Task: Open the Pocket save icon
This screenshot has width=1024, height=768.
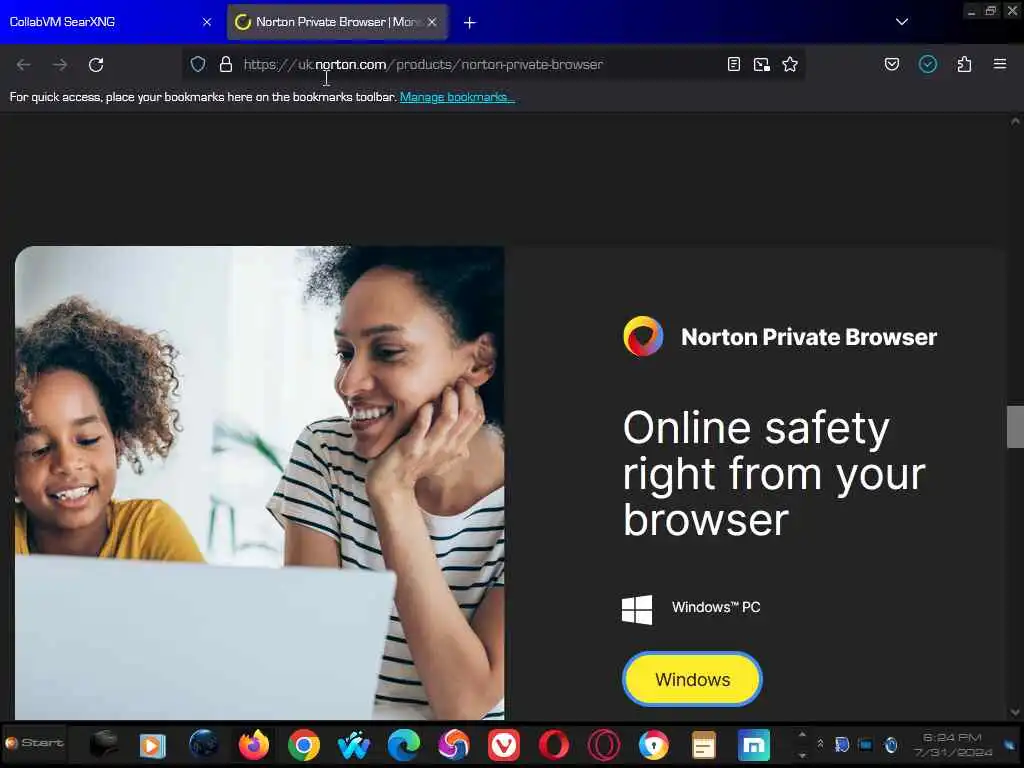Action: click(892, 64)
